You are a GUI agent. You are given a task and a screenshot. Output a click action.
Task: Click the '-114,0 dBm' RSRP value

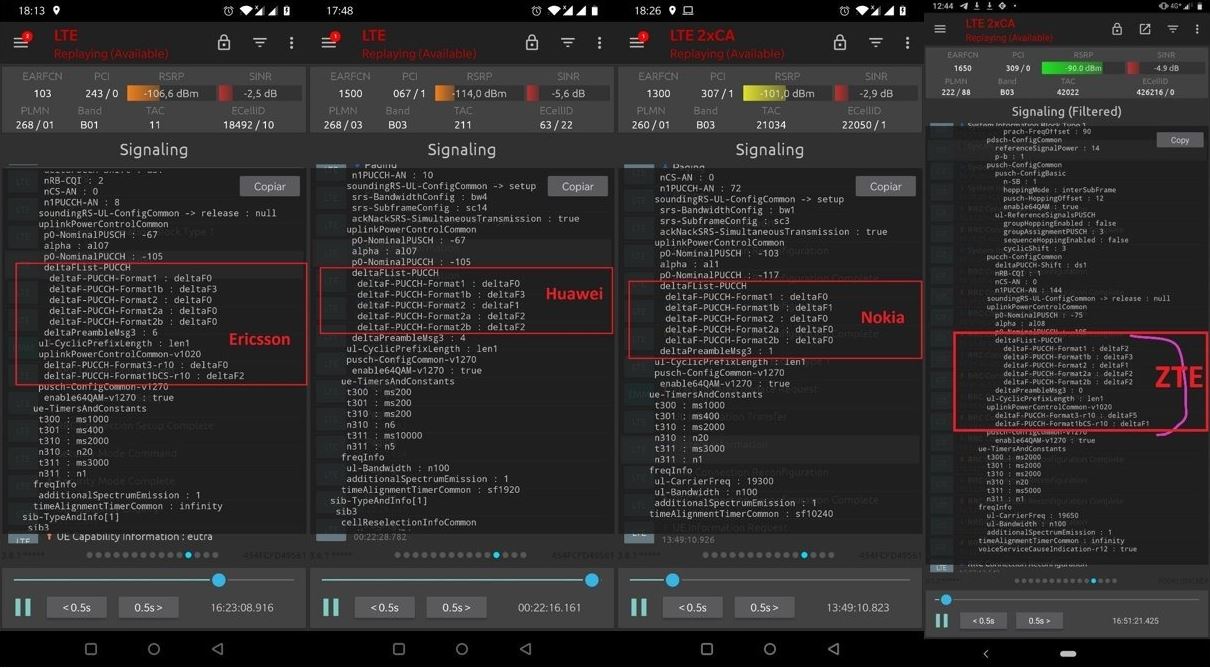coord(479,93)
